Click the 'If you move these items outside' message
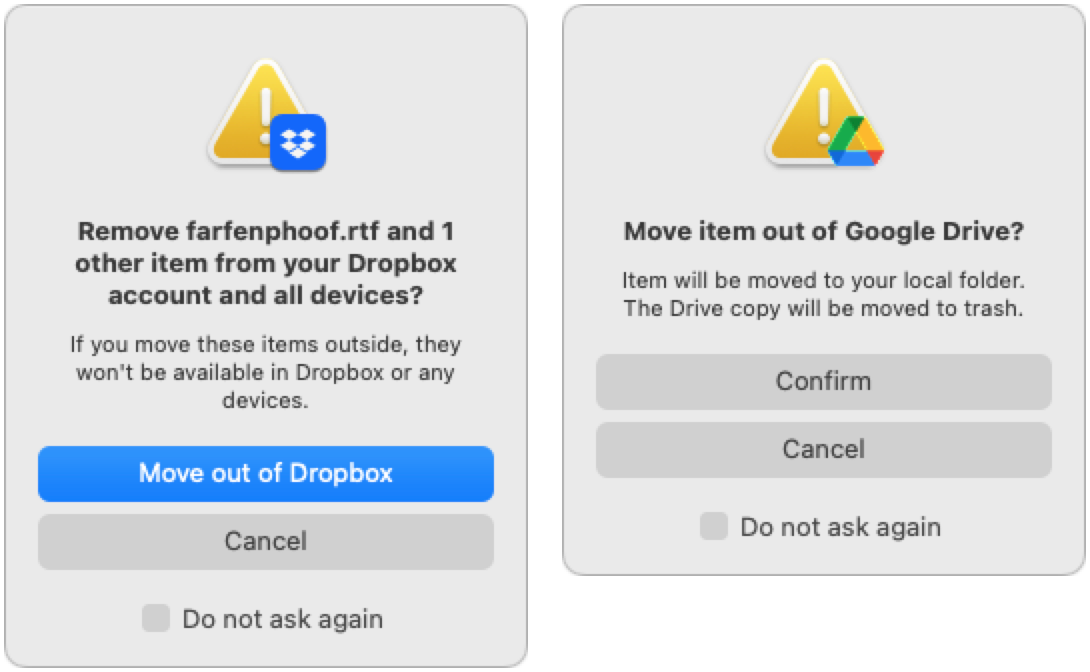The image size is (1090, 672). pyautogui.click(x=266, y=345)
